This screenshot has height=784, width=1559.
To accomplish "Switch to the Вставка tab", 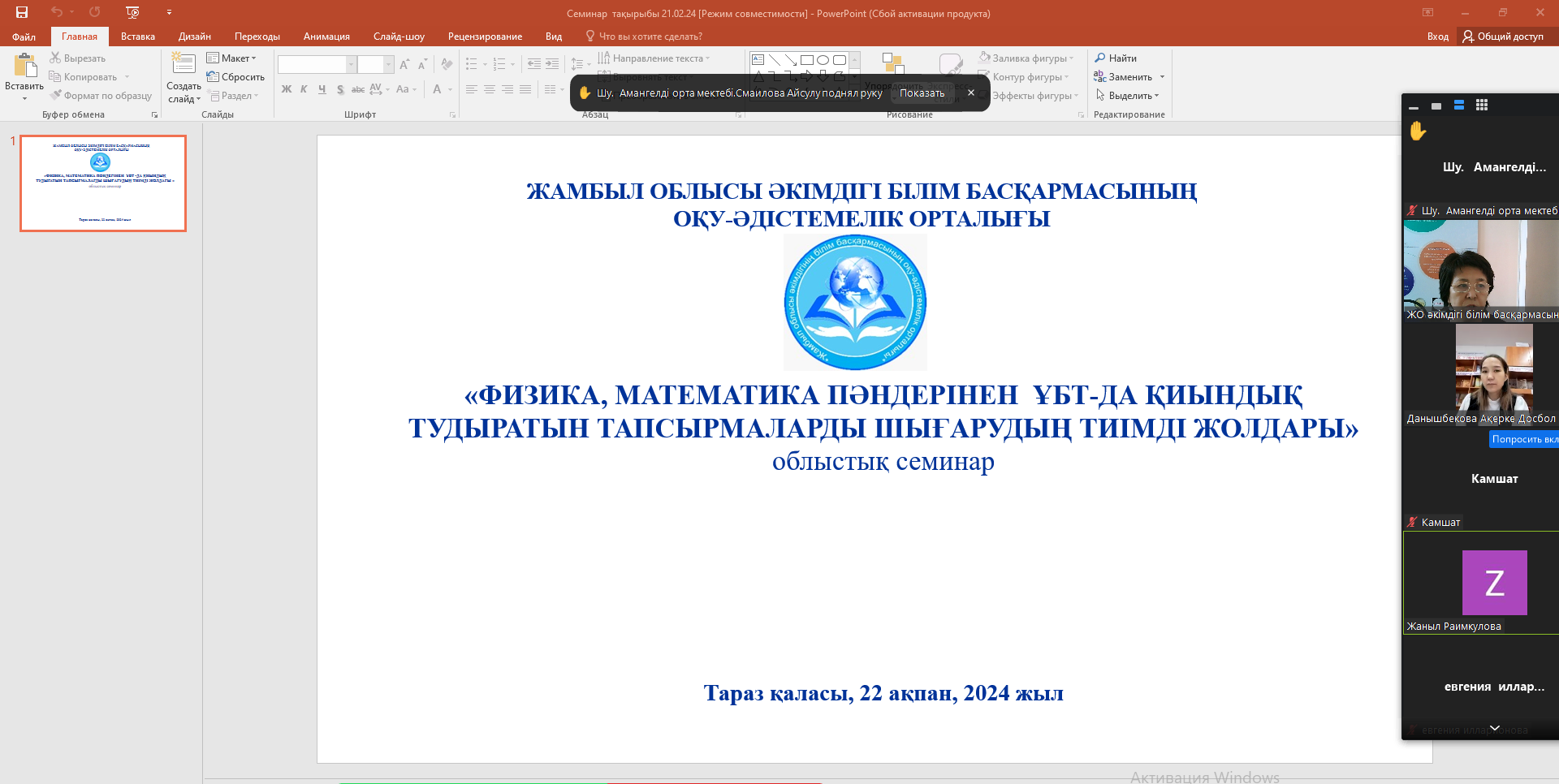I will tap(138, 37).
